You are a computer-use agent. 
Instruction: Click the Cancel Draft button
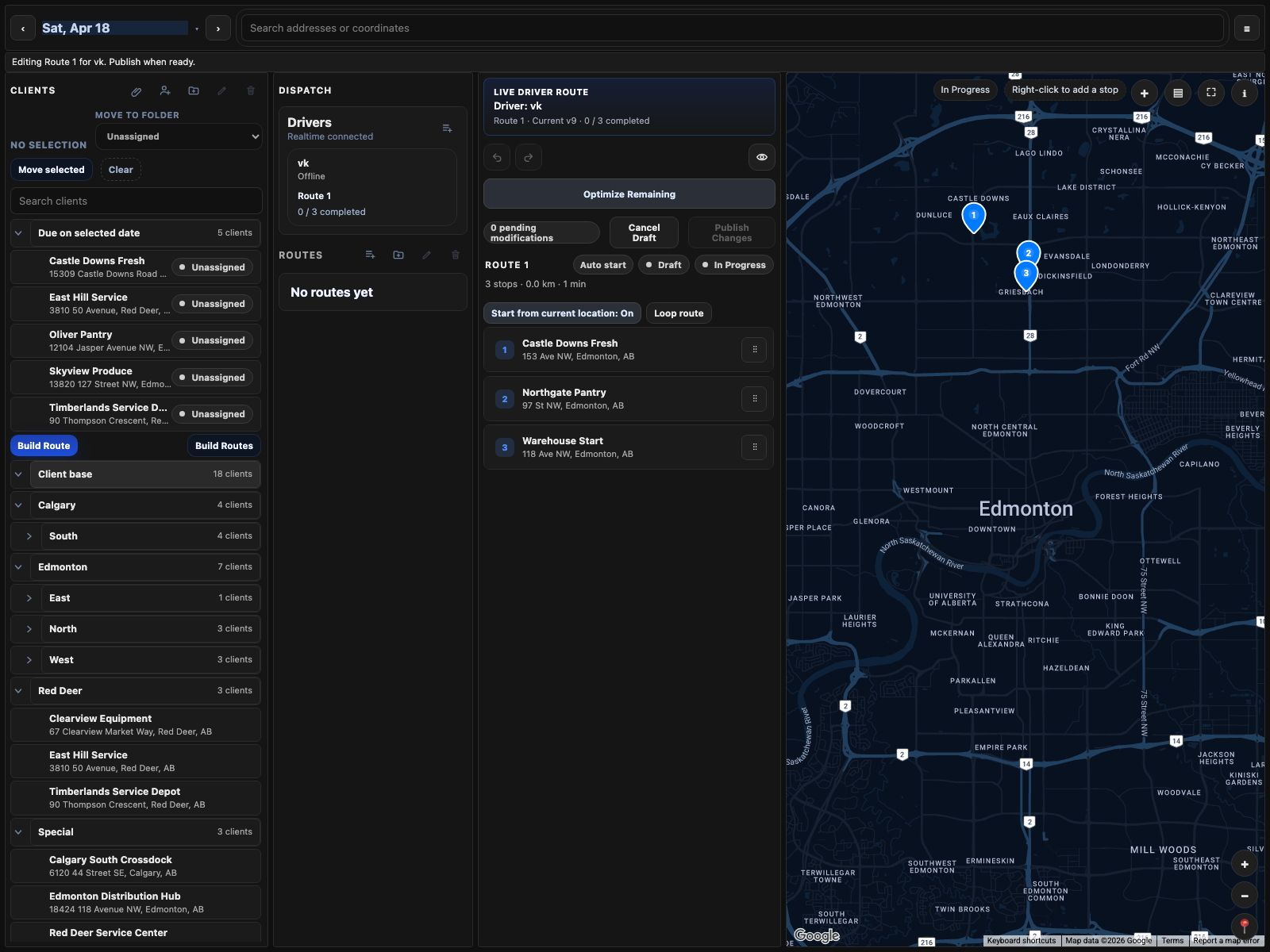[644, 232]
